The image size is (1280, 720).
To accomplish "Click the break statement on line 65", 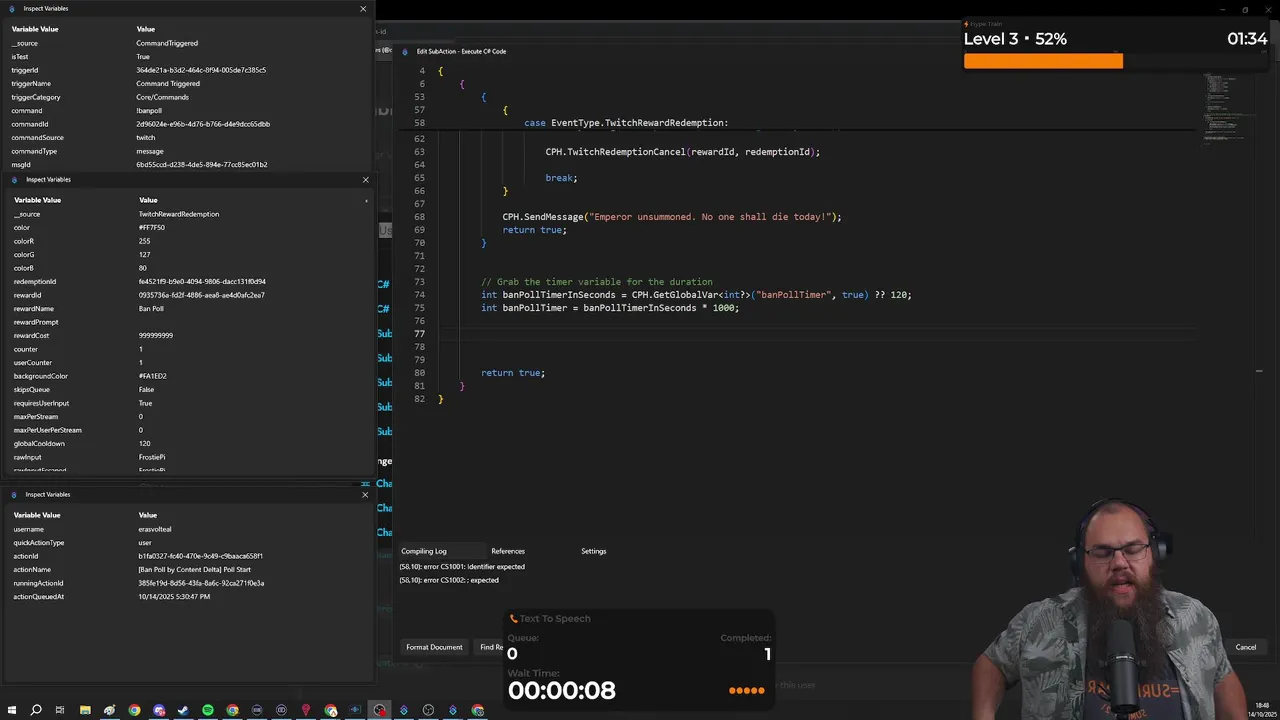I will (x=561, y=178).
